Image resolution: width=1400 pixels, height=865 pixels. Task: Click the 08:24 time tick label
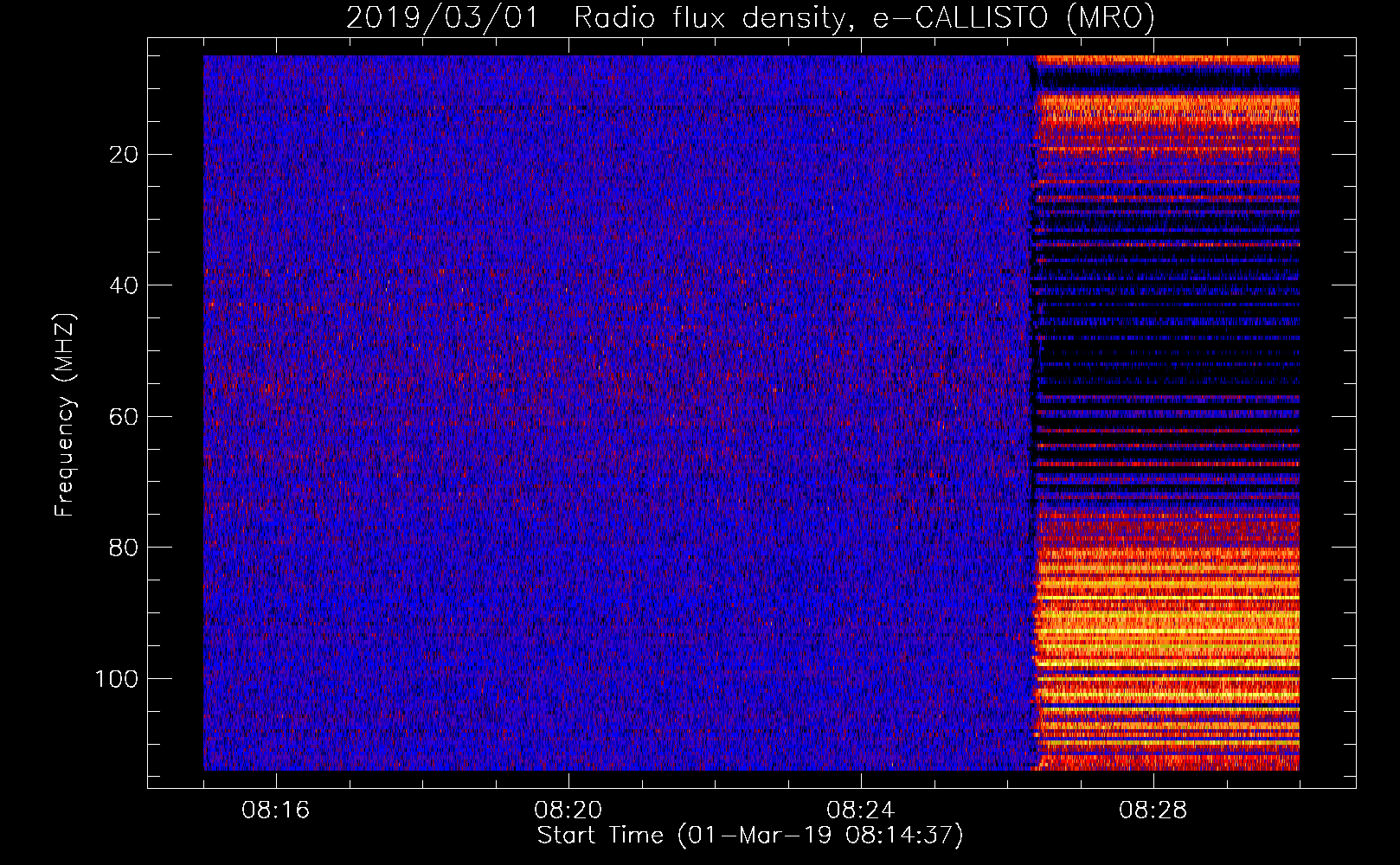click(x=861, y=811)
